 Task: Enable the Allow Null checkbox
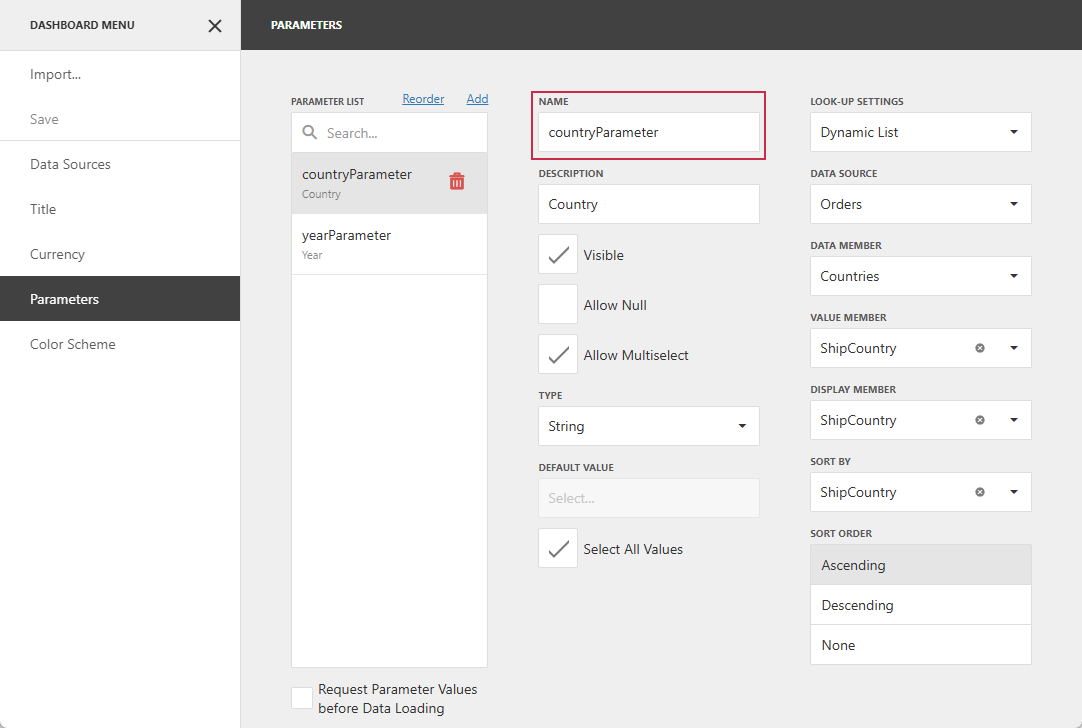[558, 304]
